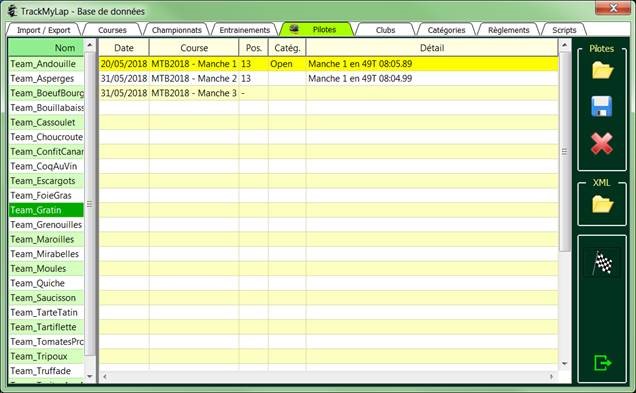Select Team_Grenouilles in the pilot list
This screenshot has height=393, width=636.
[46, 224]
